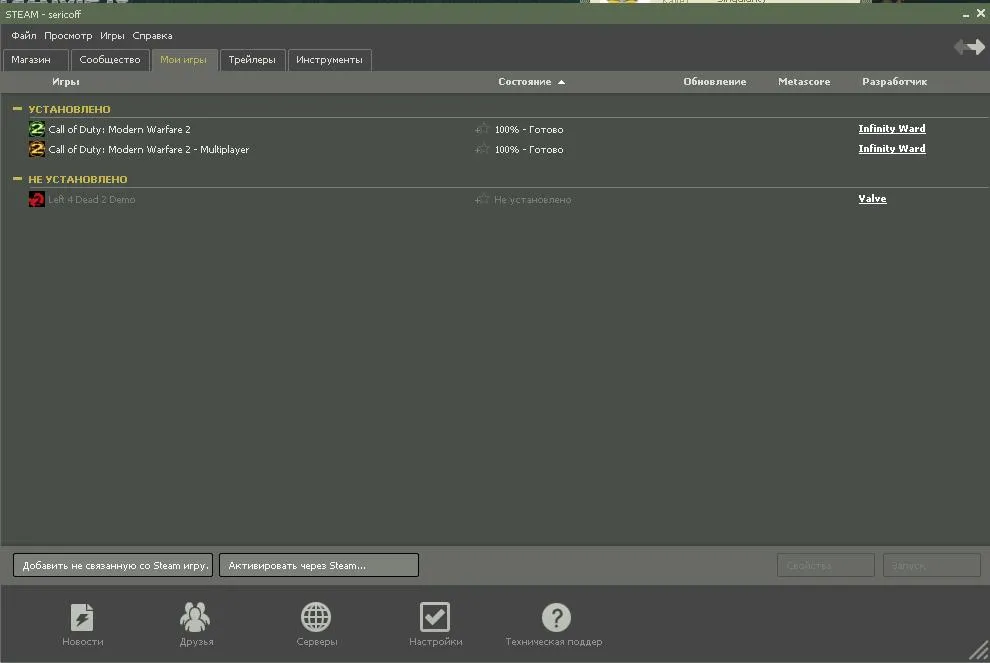This screenshot has width=990, height=663.
Task: Click the Разработчик column header
Action: (x=895, y=81)
